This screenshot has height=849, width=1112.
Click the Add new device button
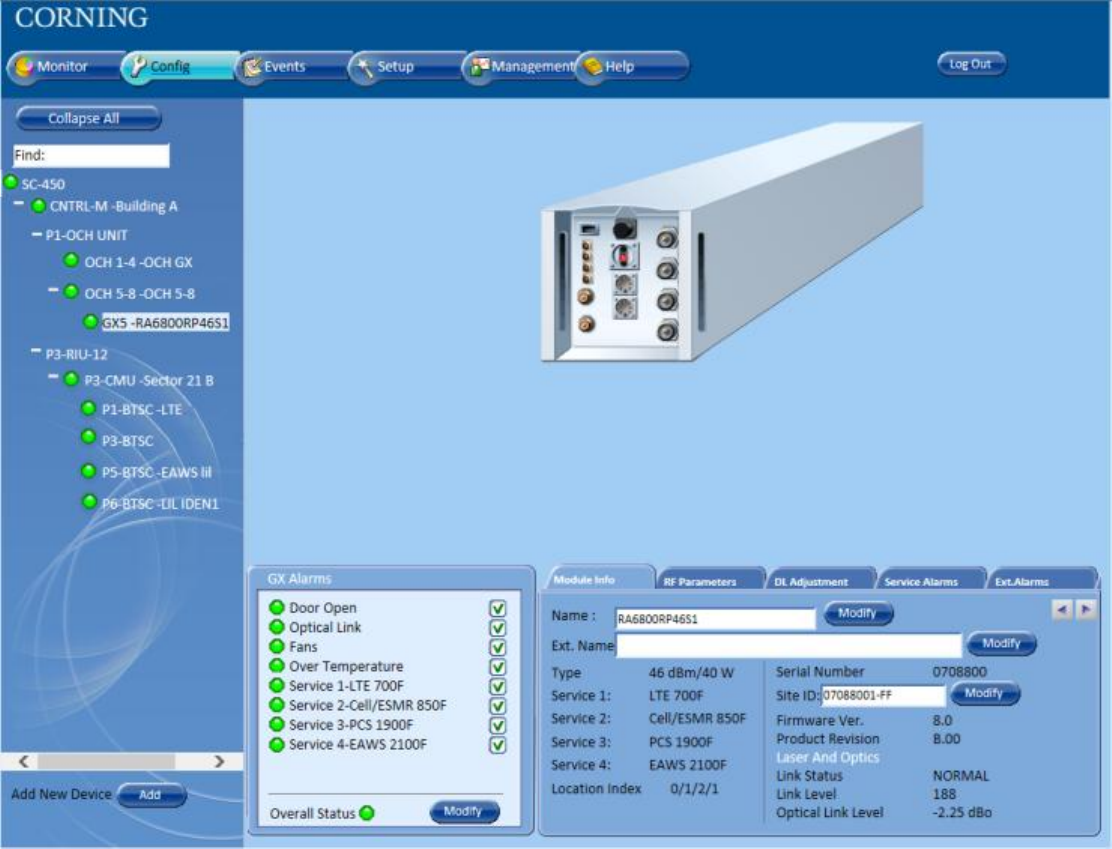(x=151, y=795)
